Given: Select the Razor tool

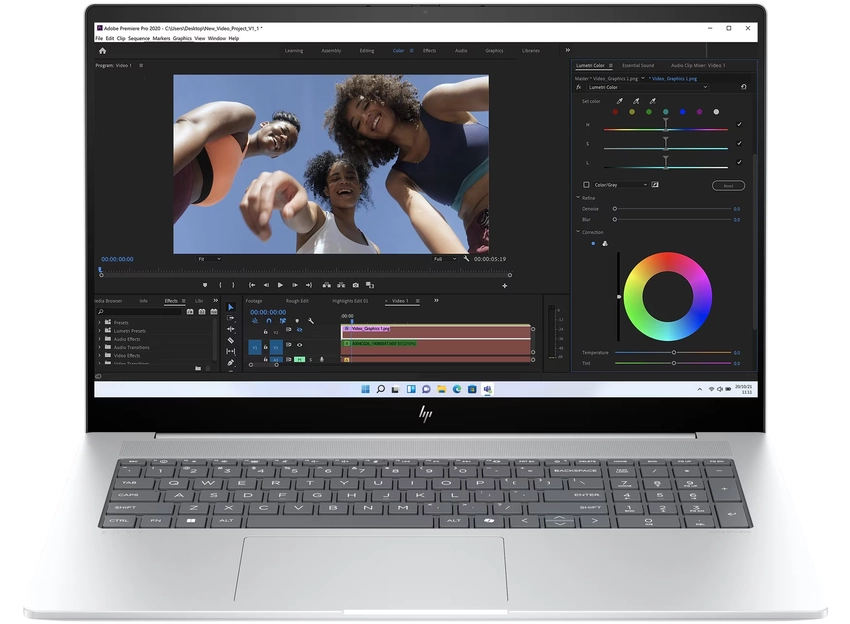Looking at the screenshot, I should (x=231, y=339).
